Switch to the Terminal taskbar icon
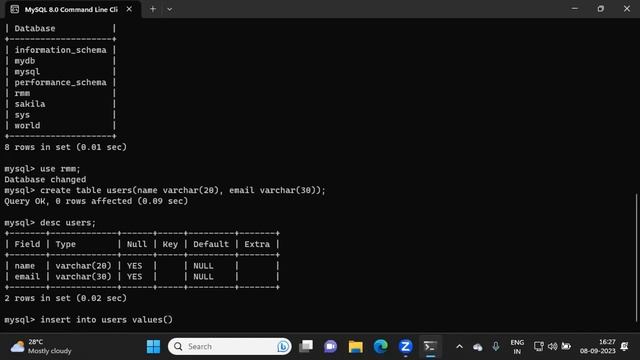Screen dimensions: 640x360 [x=430, y=347]
